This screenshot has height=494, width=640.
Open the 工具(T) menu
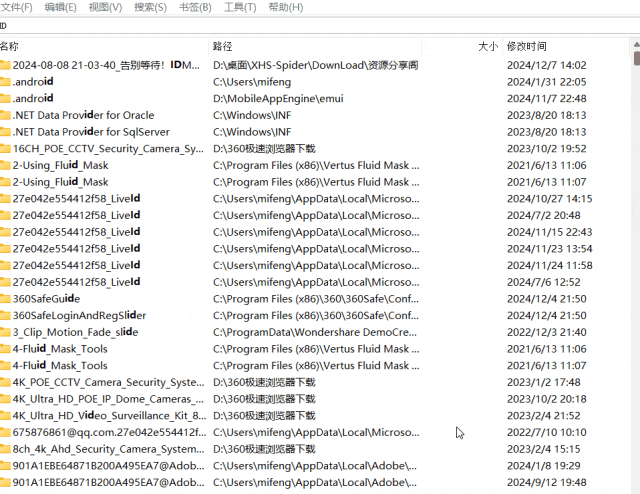[240, 7]
